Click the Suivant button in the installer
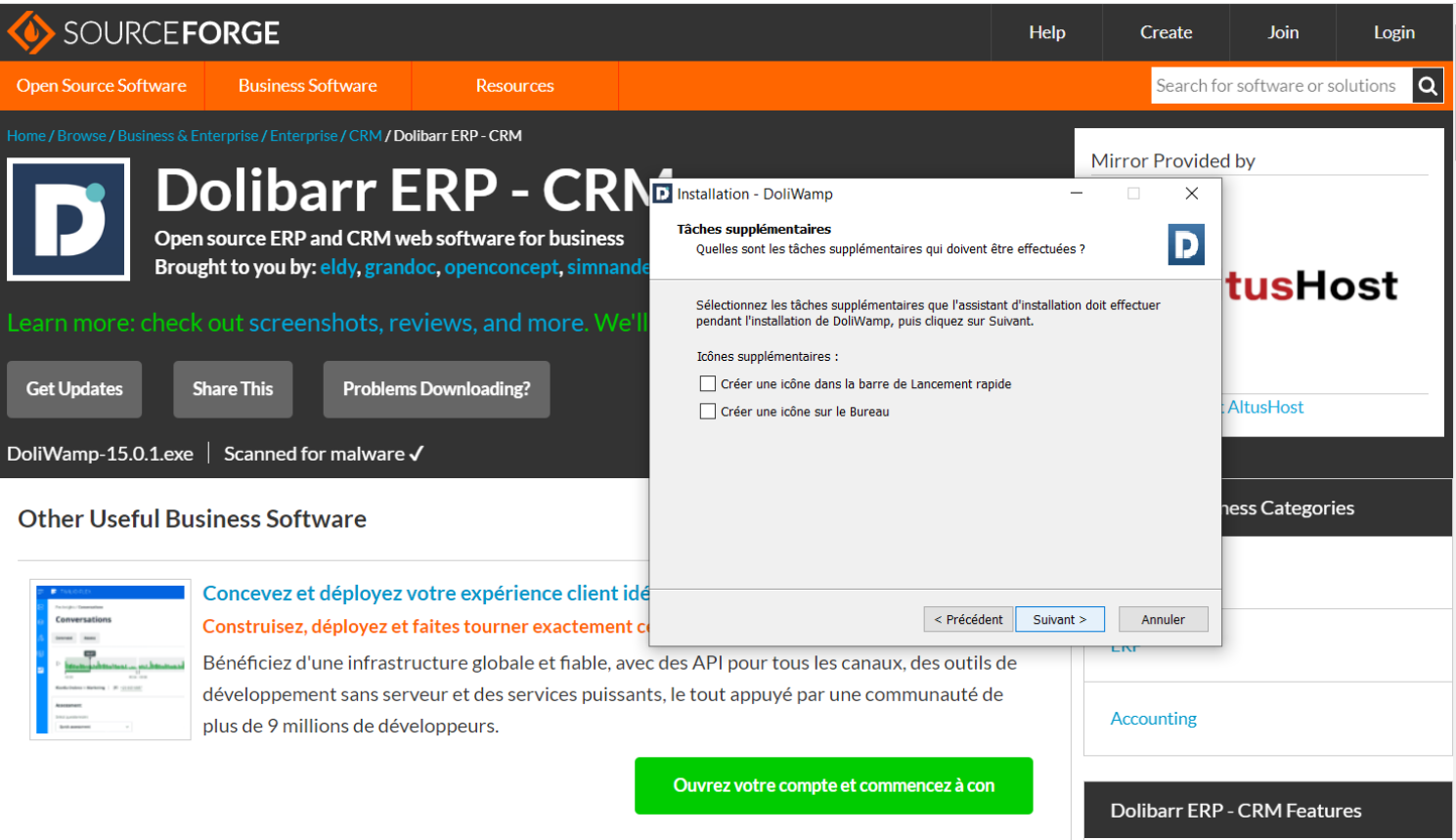 point(1060,619)
